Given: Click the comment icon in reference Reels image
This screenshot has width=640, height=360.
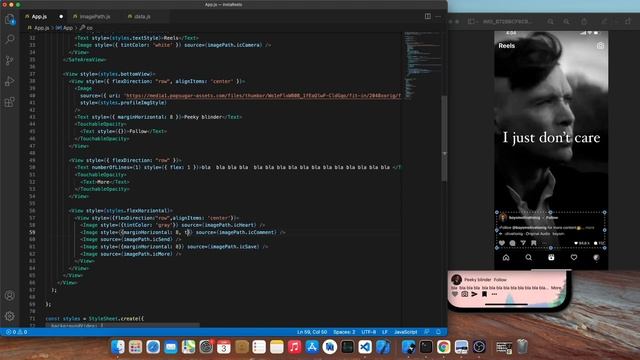Looking at the screenshot, I should point(512,243).
